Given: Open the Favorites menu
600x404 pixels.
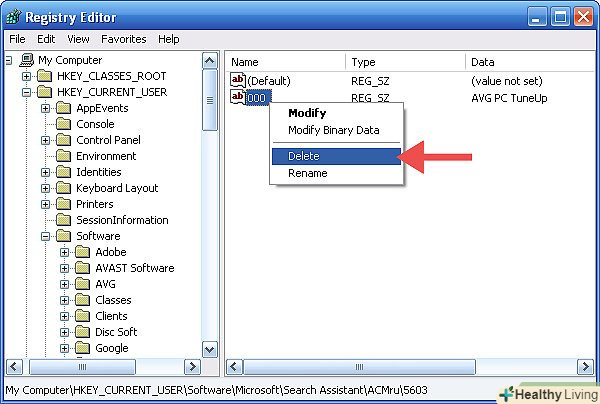Looking at the screenshot, I should [124, 39].
